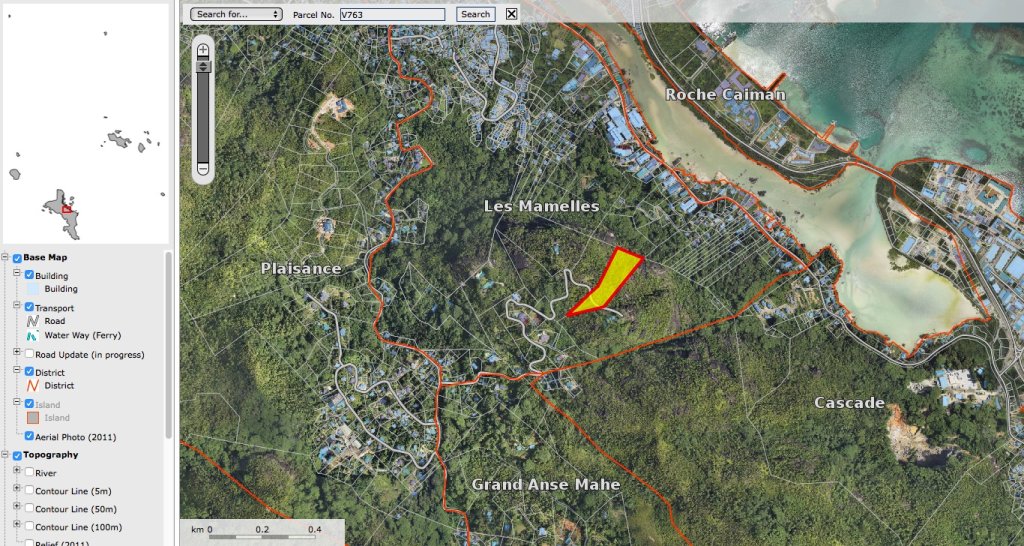The width and height of the screenshot is (1024, 546).
Task: Close the parcel search bar
Action: click(x=512, y=14)
